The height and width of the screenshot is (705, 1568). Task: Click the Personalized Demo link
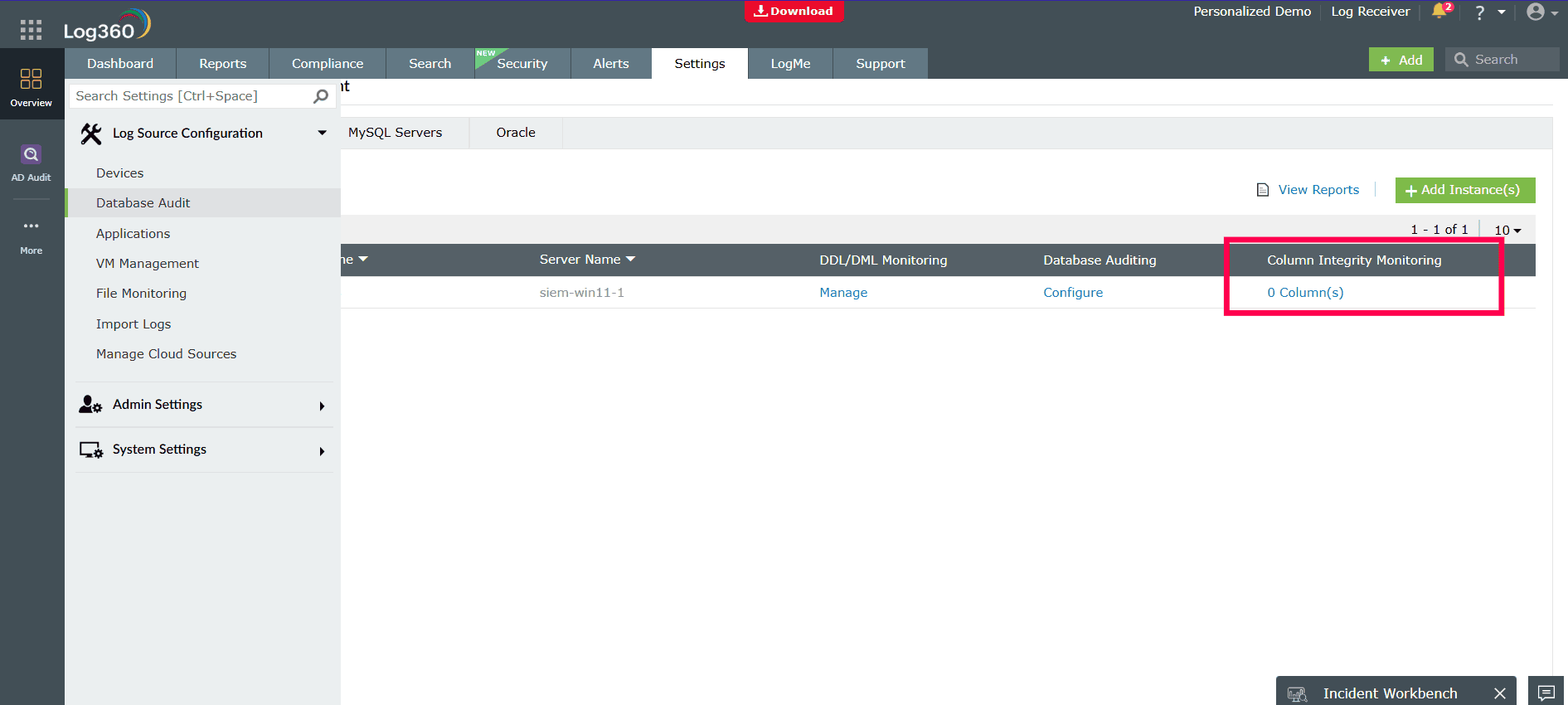[1252, 12]
